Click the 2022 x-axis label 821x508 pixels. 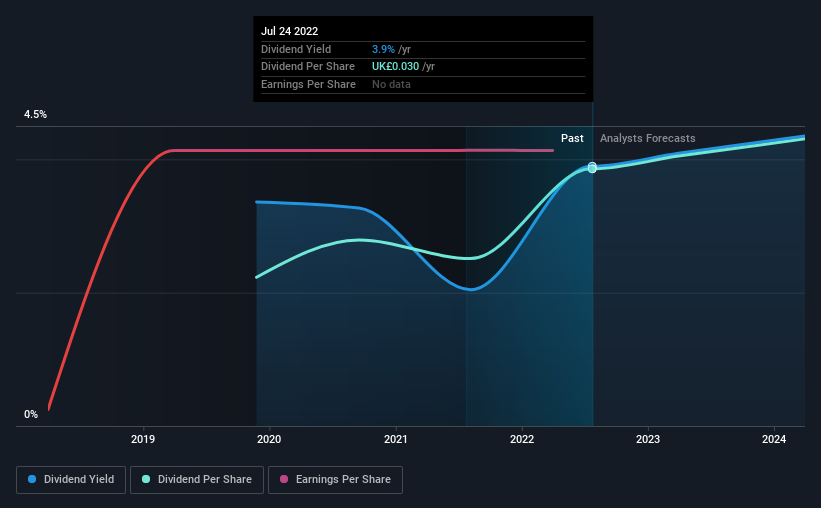[x=522, y=439]
